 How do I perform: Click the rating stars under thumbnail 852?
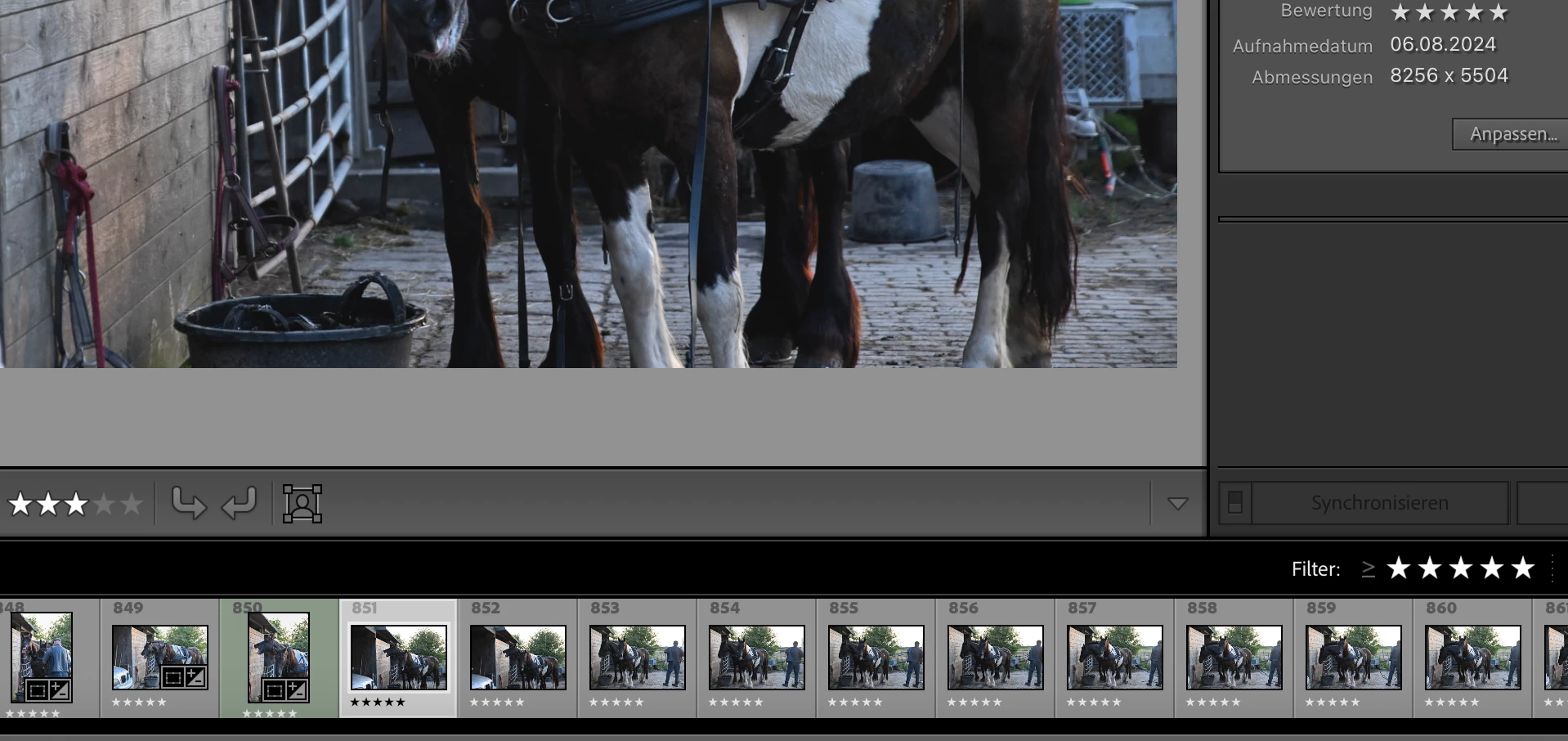(497, 702)
